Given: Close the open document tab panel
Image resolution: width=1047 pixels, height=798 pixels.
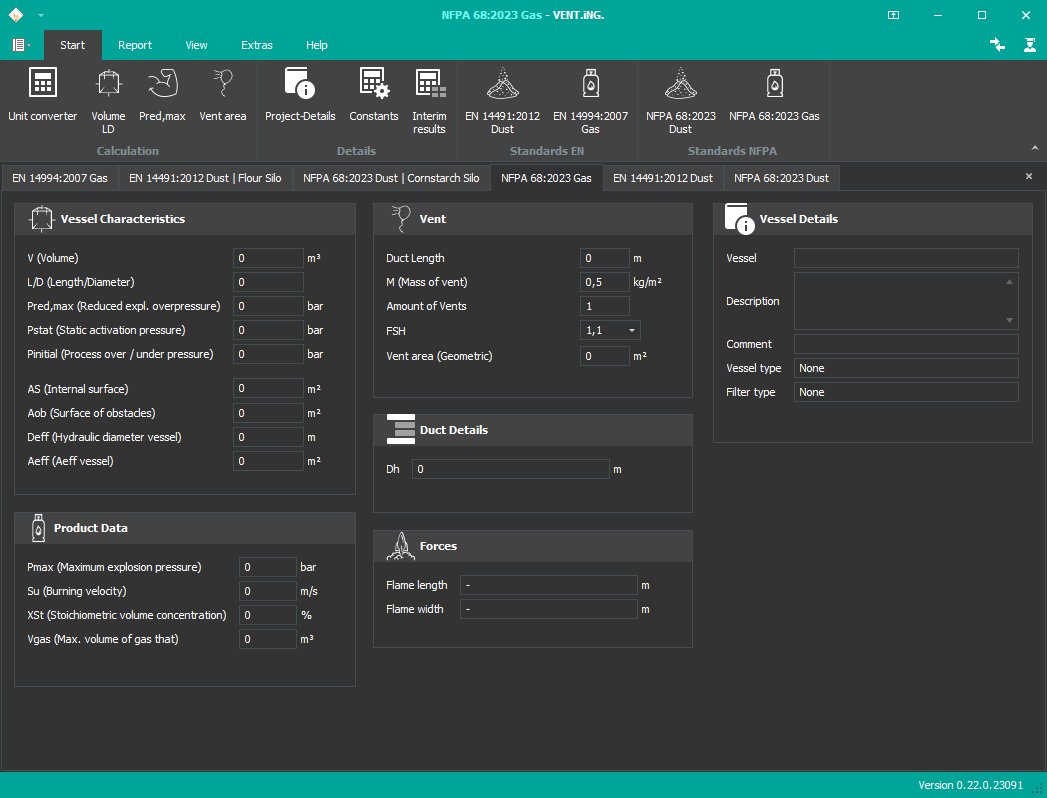Looking at the screenshot, I should click(x=1029, y=176).
